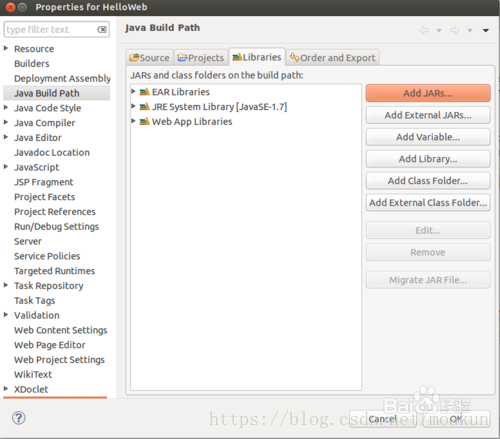
Task: Open the Project References page
Action: 55,212
